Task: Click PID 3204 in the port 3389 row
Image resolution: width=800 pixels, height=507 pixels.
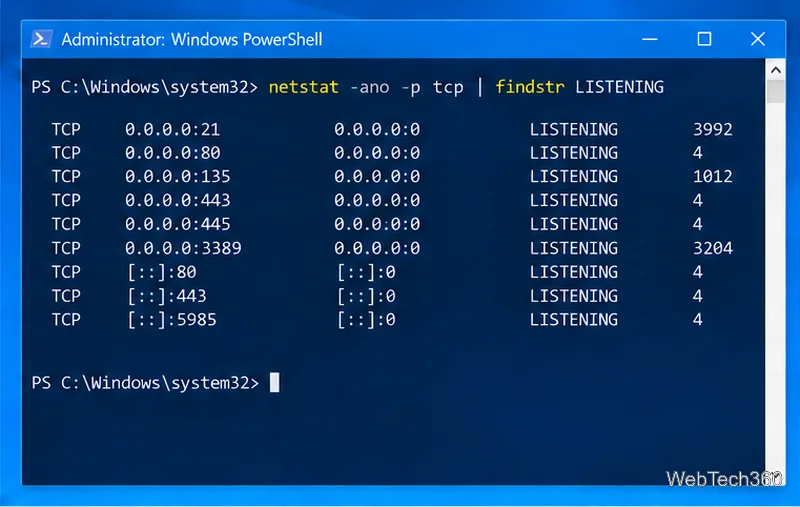Action: pos(713,248)
